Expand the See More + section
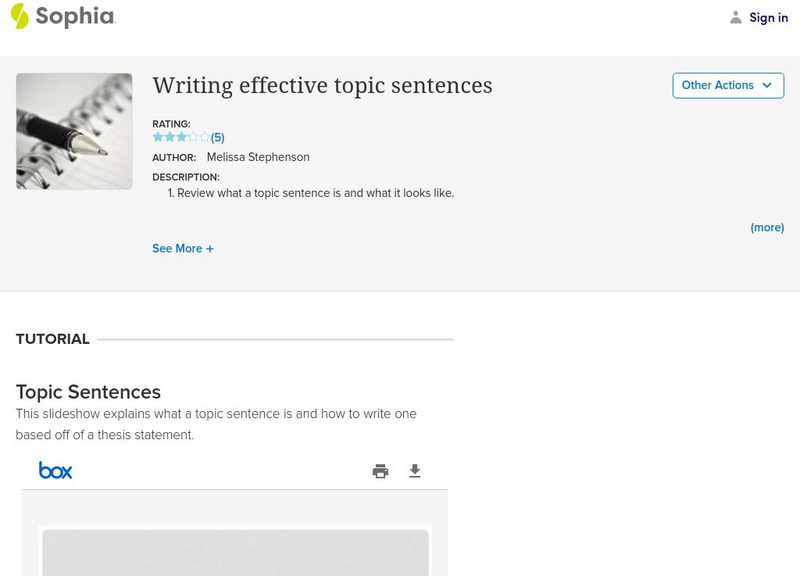Image resolution: width=800 pixels, height=576 pixels. pyautogui.click(x=182, y=248)
